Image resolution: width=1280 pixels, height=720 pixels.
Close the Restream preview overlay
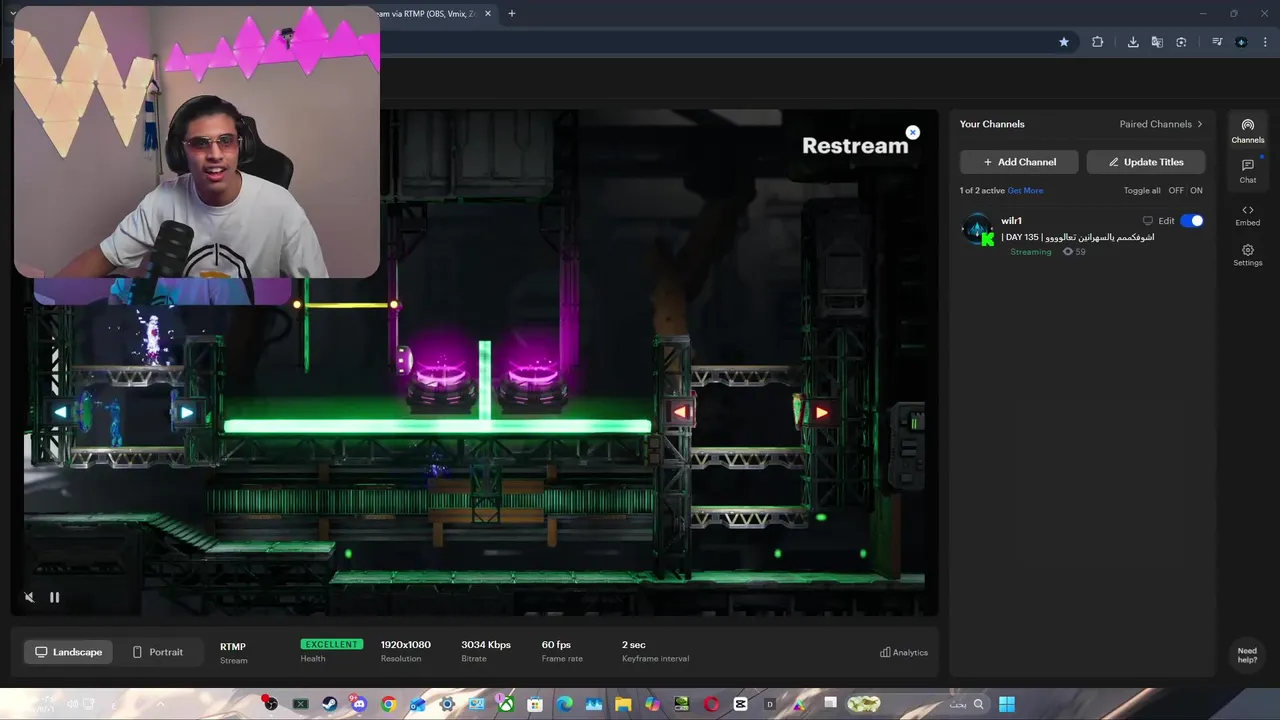912,132
